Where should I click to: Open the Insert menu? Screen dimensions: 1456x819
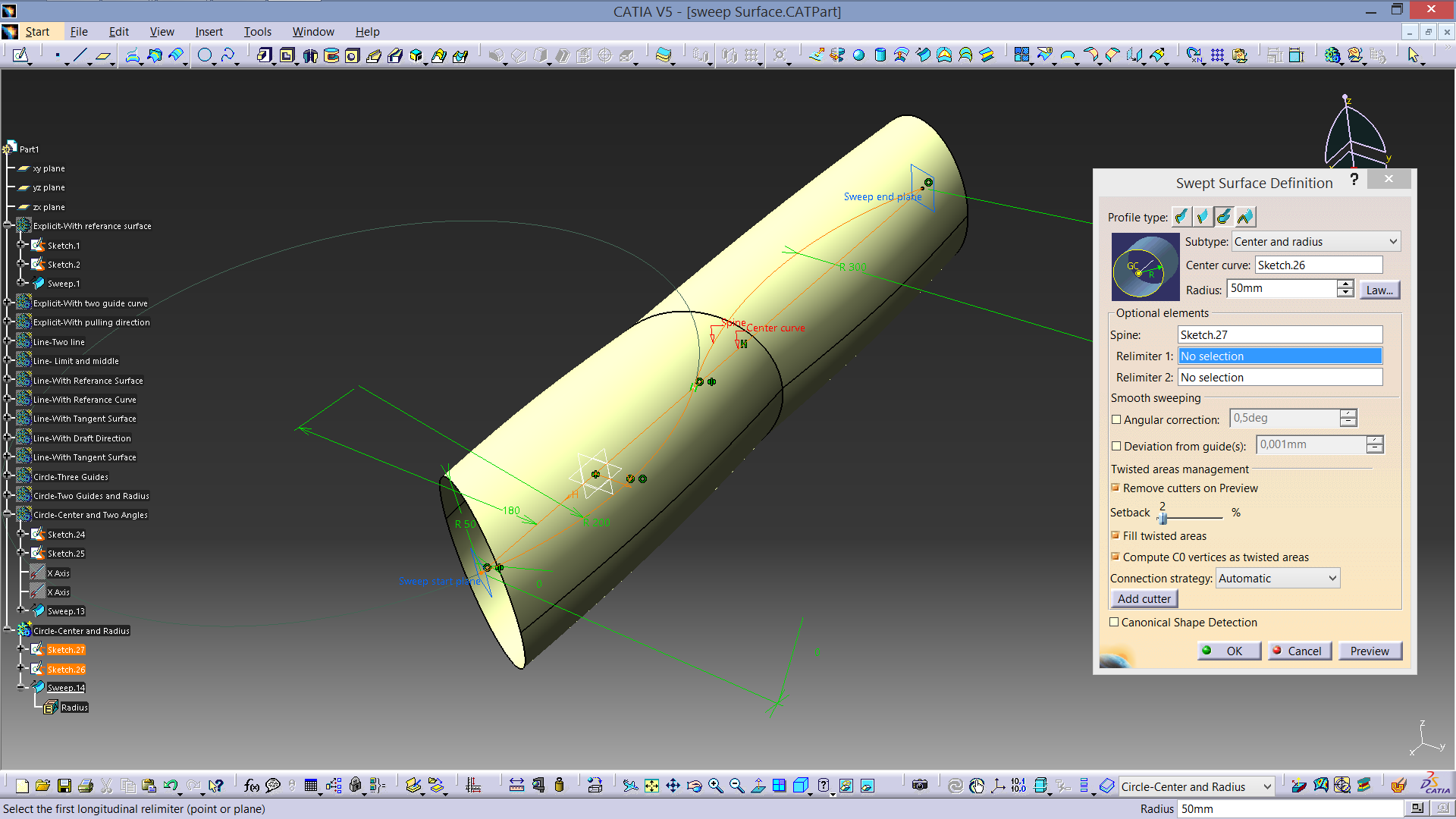209,31
